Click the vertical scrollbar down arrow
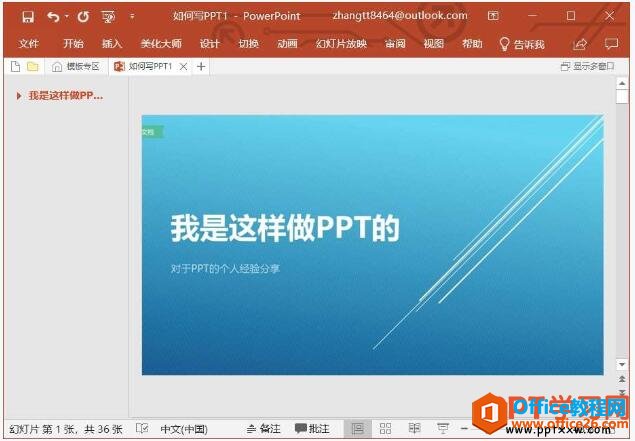635x441 pixels. (622, 364)
